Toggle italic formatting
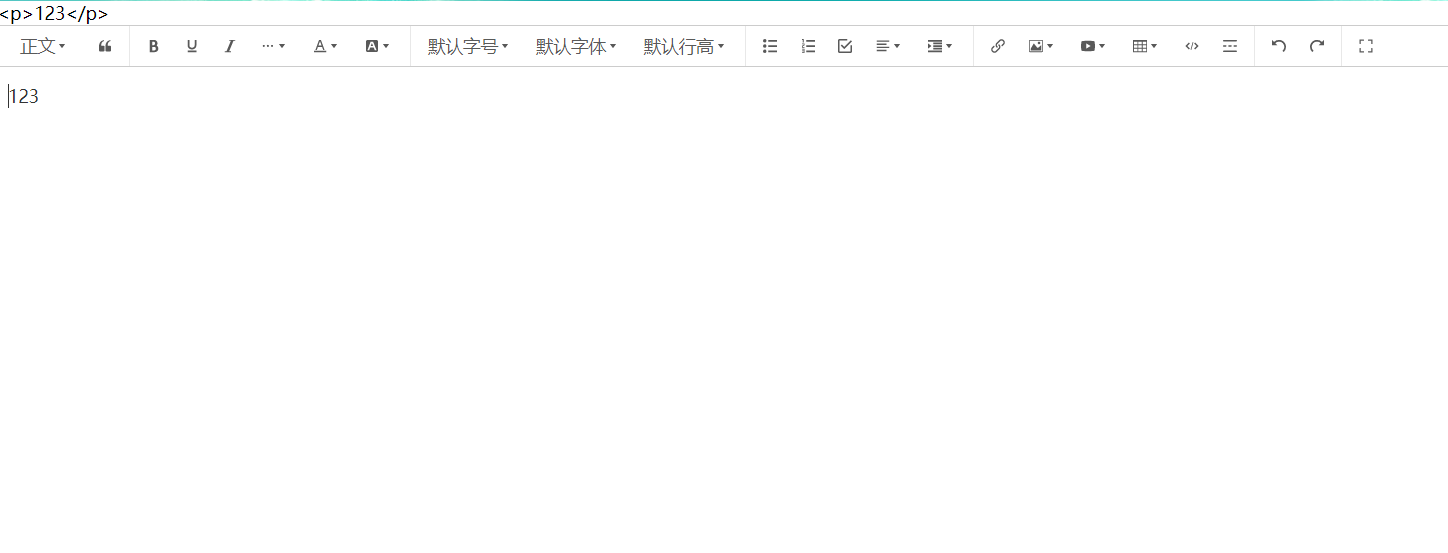 tap(230, 46)
